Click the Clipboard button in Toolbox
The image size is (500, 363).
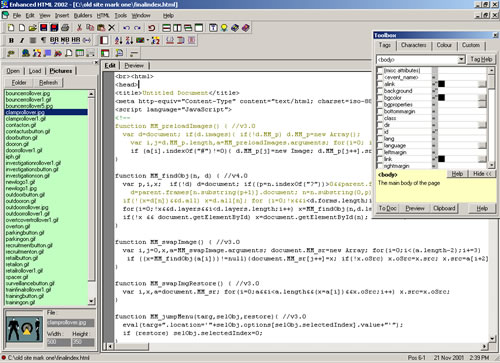(444, 208)
